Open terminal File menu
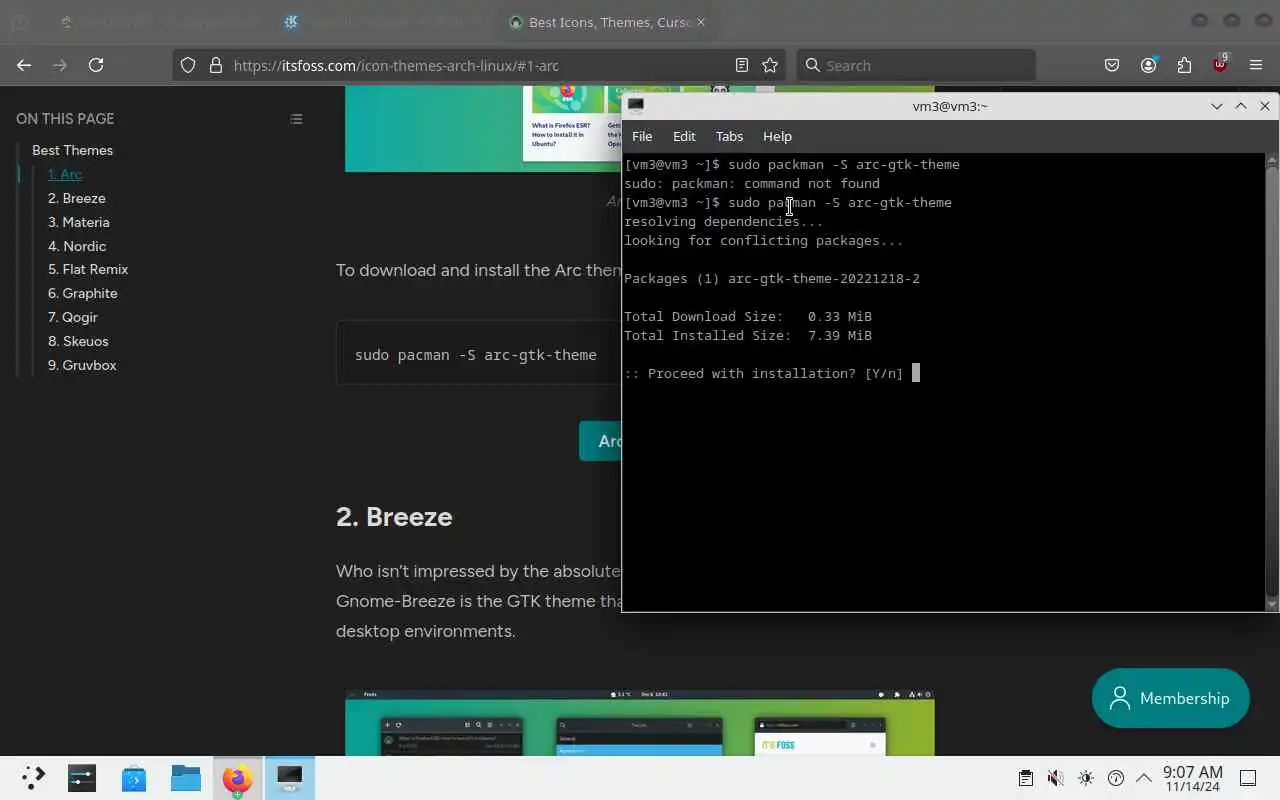 click(x=642, y=136)
